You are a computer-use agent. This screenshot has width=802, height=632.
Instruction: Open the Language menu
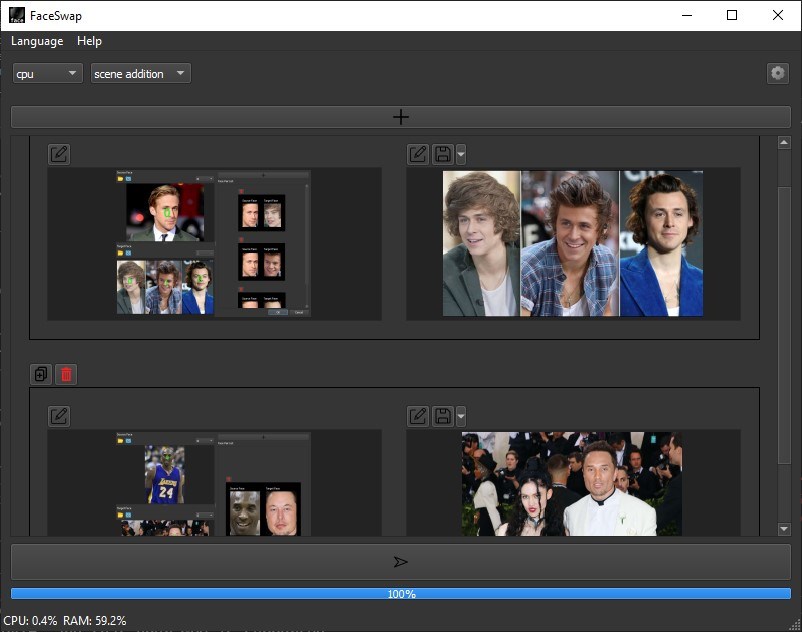37,41
